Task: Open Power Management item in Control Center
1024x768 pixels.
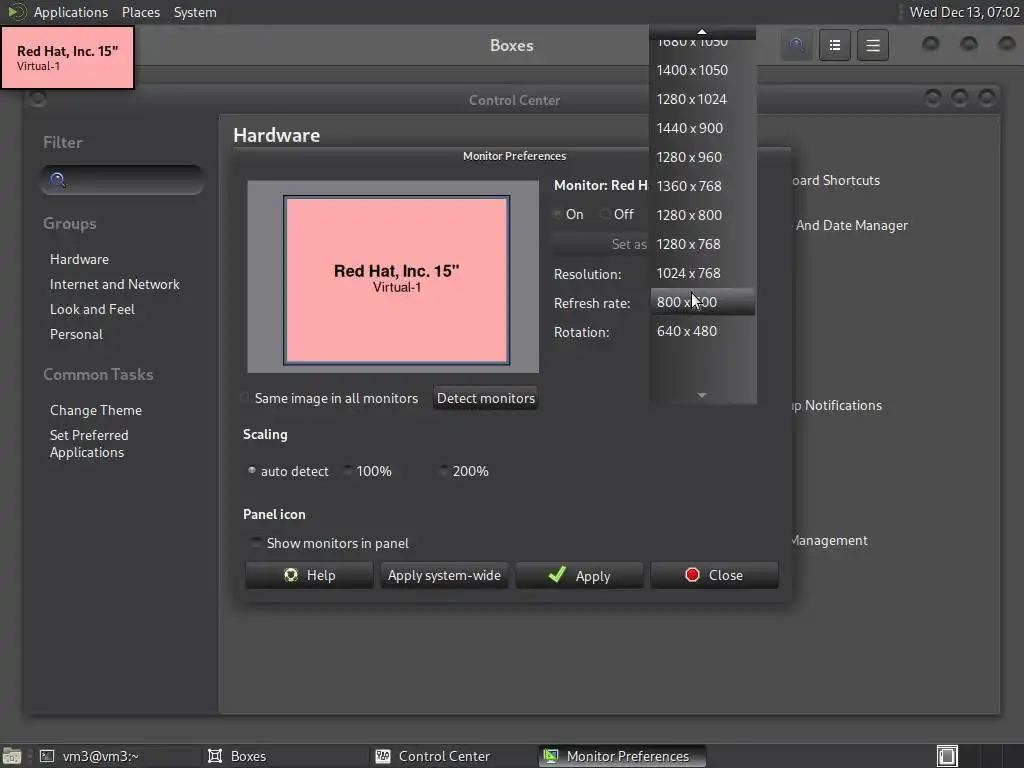Action: tap(829, 541)
